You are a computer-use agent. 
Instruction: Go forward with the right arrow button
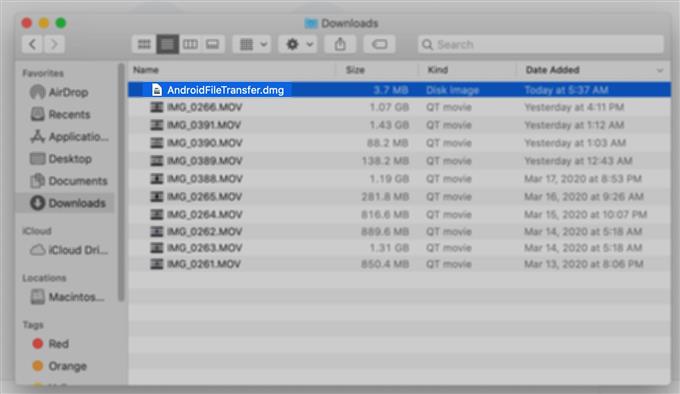(x=54, y=44)
